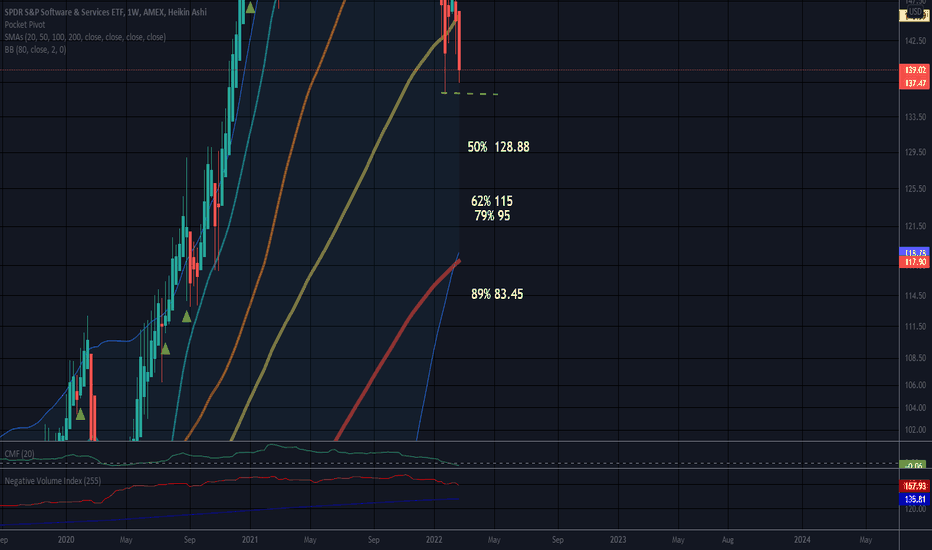This screenshot has width=932, height=550.
Task: Click the blue 136.81 NVI value tag
Action: tap(915, 499)
